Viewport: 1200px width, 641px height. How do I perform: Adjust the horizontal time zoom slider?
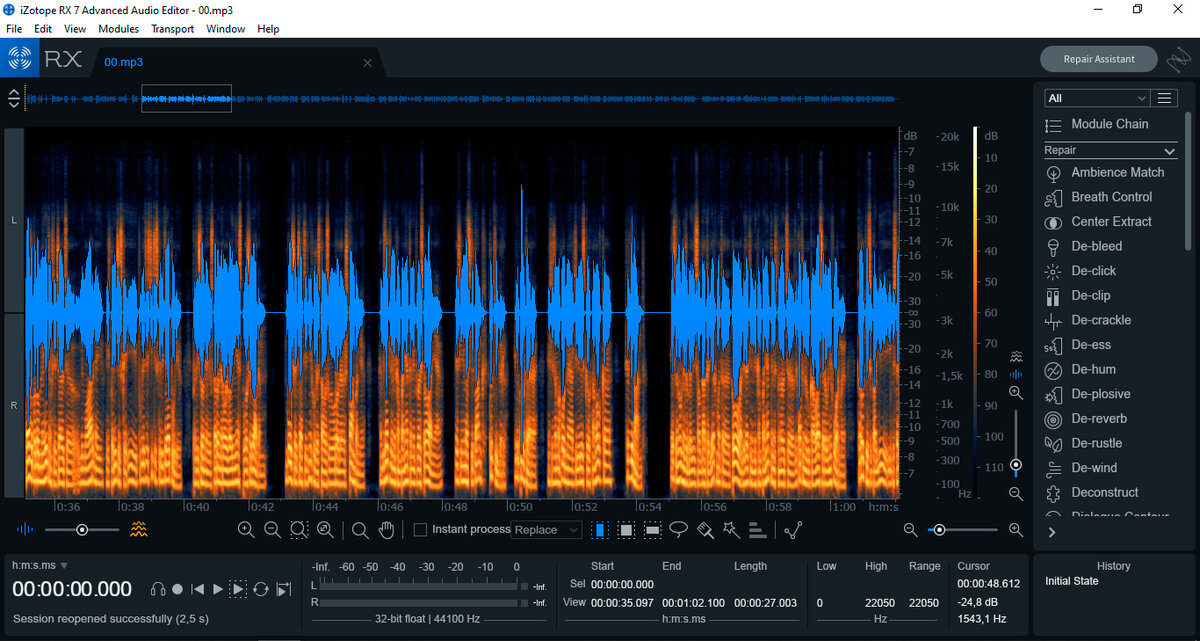[963, 529]
